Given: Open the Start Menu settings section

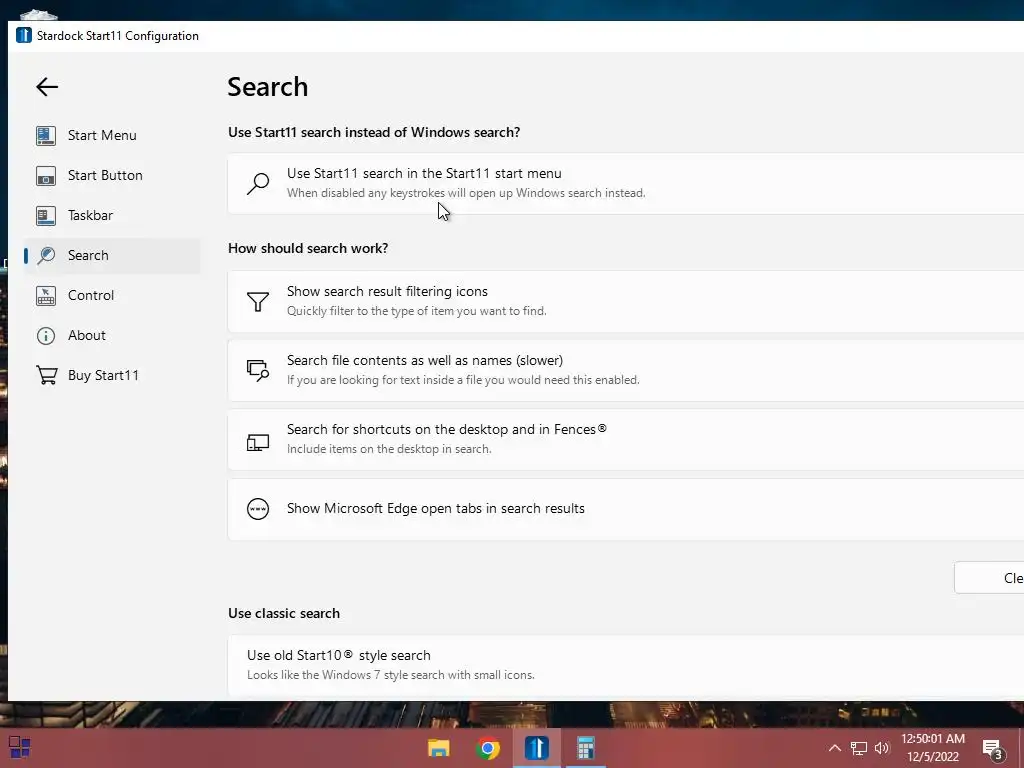Looking at the screenshot, I should (112, 135).
